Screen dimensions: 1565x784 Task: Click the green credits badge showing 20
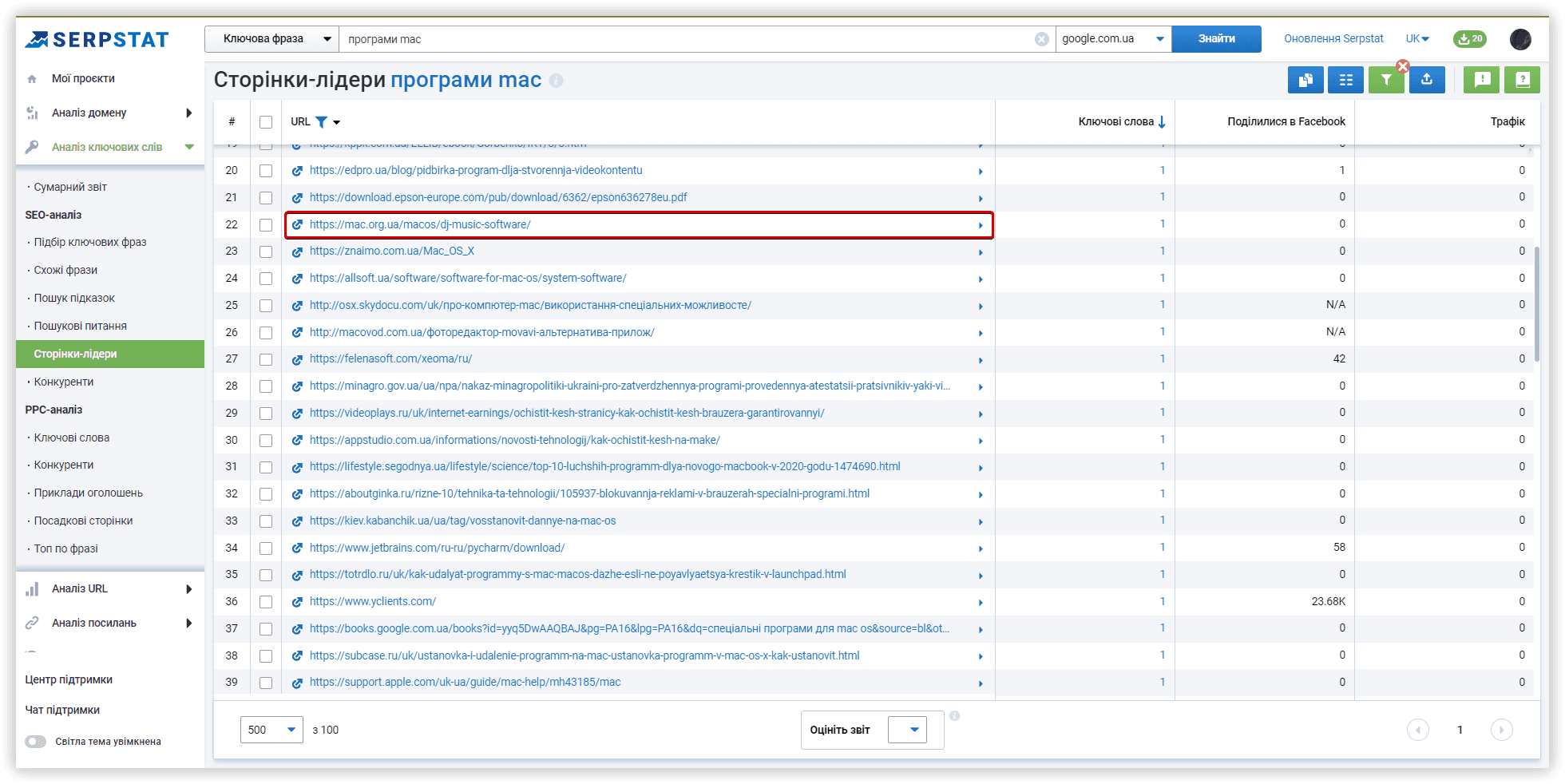(x=1470, y=38)
